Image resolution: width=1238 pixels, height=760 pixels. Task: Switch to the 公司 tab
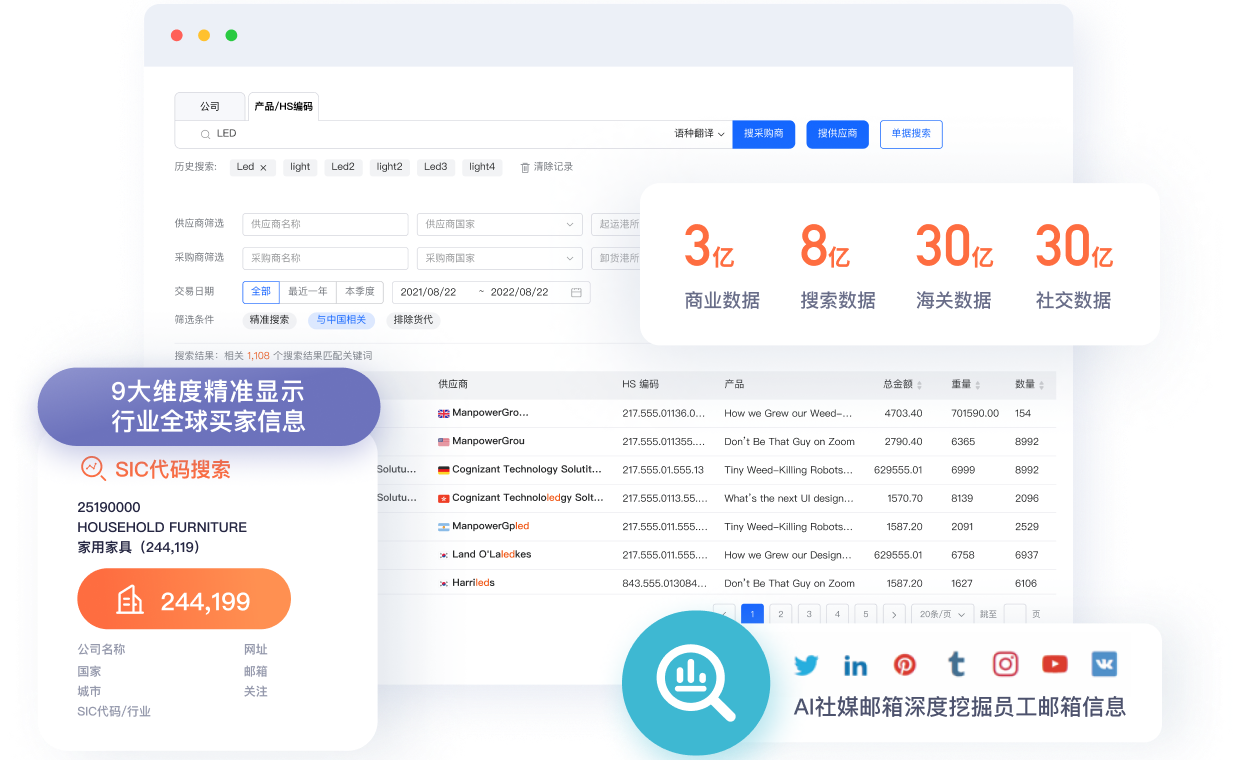tap(209, 106)
